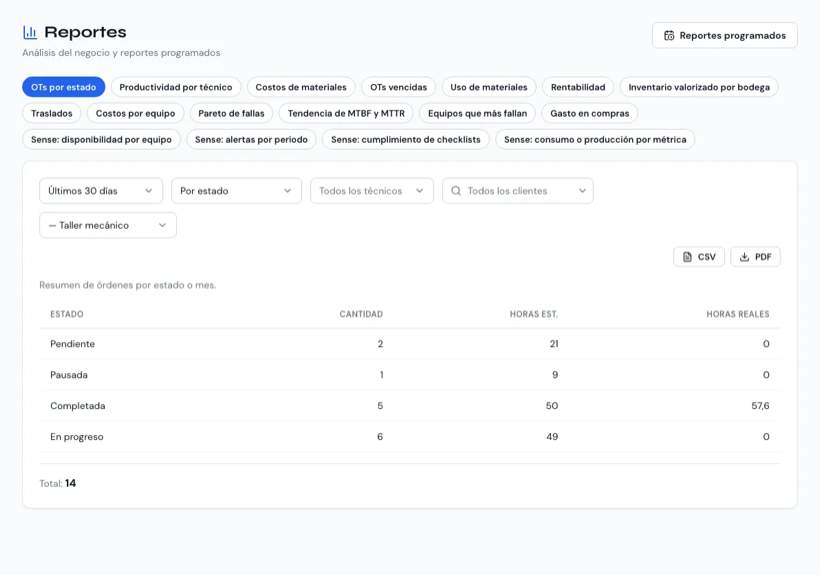Click the CANTIDAD column header
The image size is (820, 575).
pos(361,314)
